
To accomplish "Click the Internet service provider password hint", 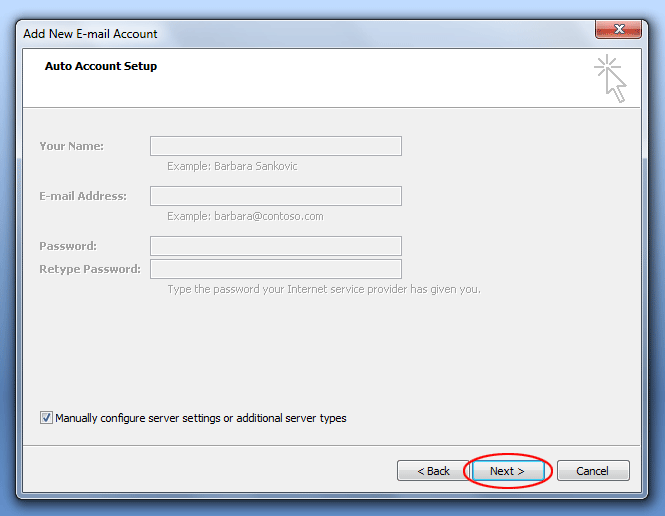I will (x=324, y=289).
